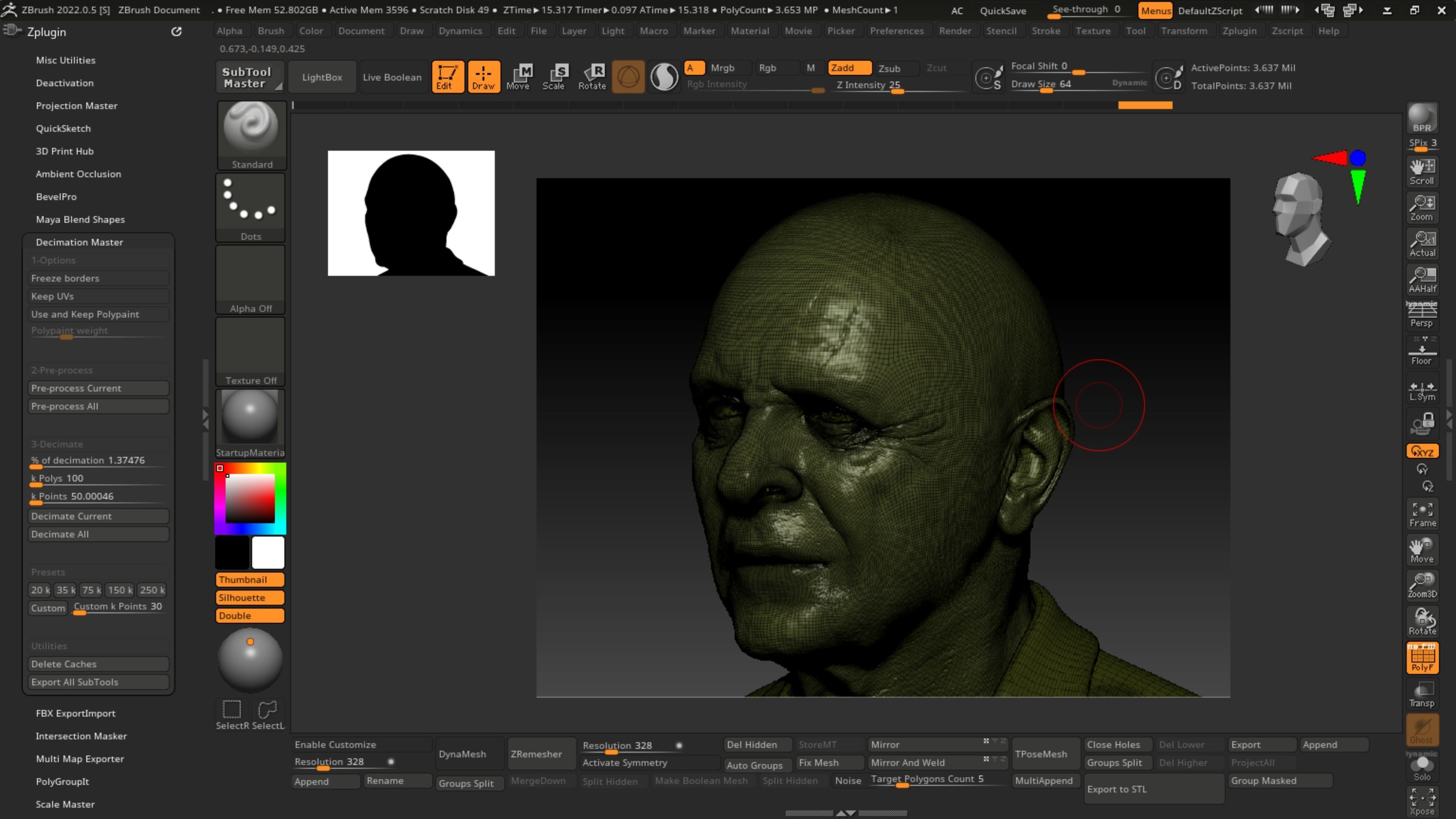Toggle Zadd sculpt mode
Viewport: 1456px width, 819px height.
(849, 68)
